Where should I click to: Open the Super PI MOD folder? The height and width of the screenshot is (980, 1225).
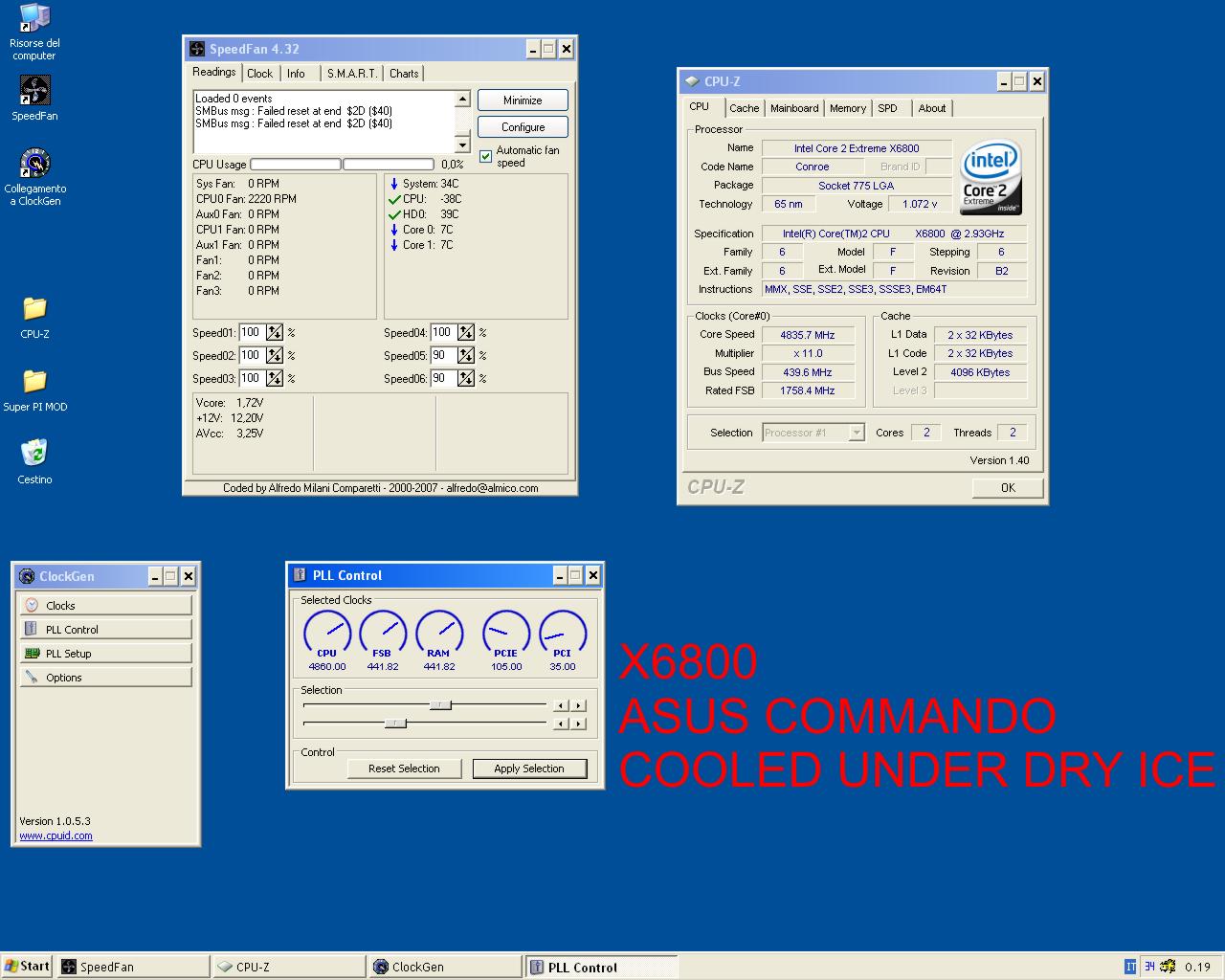(x=34, y=391)
